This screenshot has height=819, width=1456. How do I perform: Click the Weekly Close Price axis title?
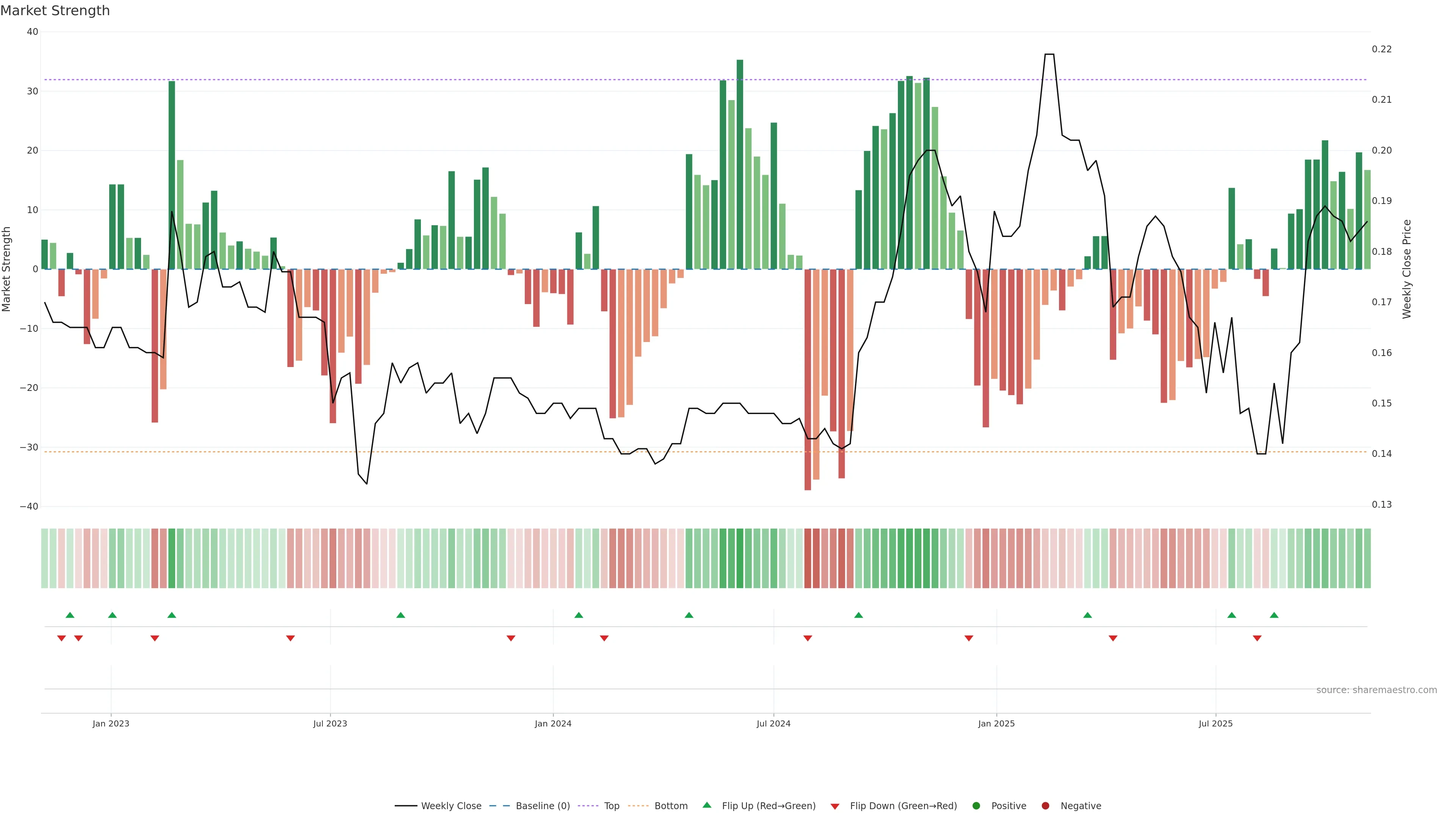(1407, 269)
